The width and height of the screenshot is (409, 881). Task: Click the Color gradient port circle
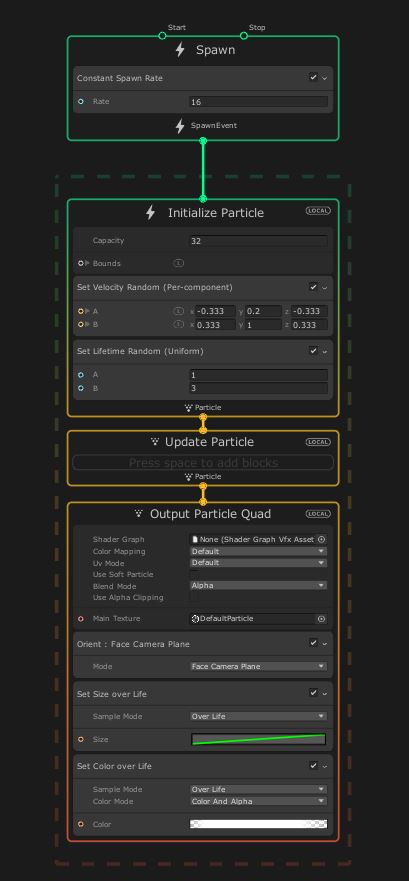[81, 824]
